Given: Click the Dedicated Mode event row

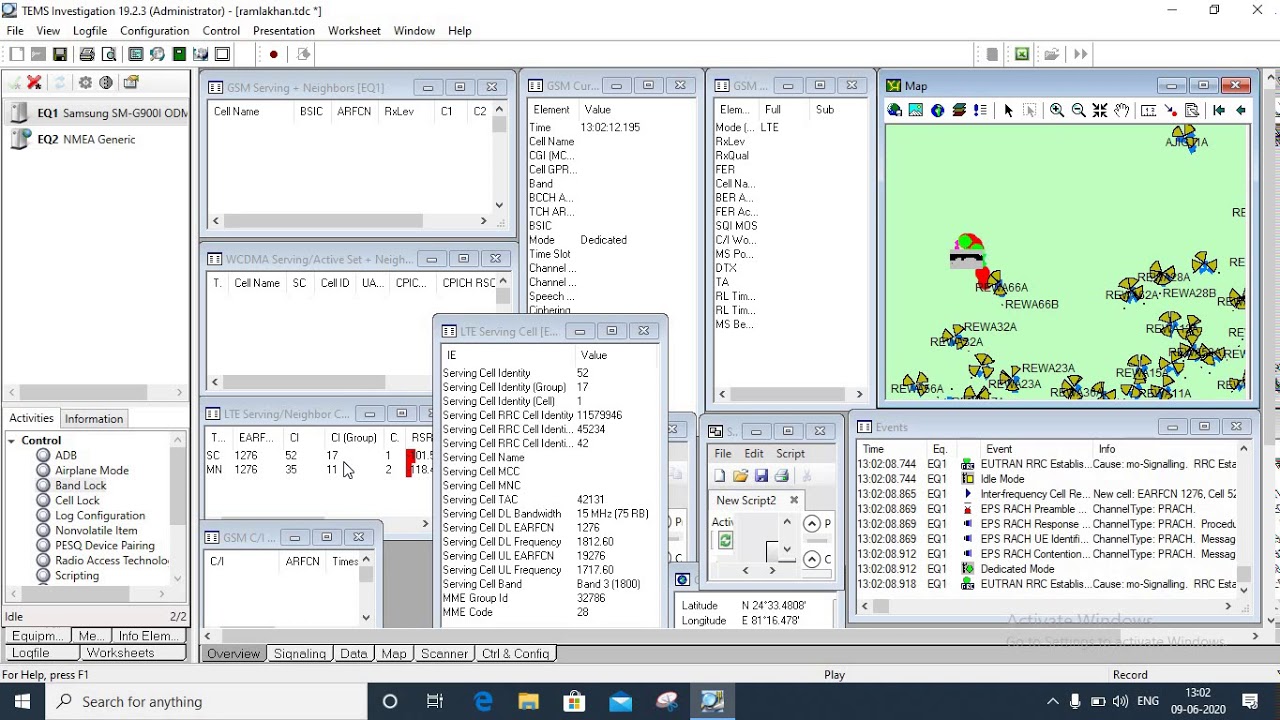Looking at the screenshot, I should click(1048, 569).
